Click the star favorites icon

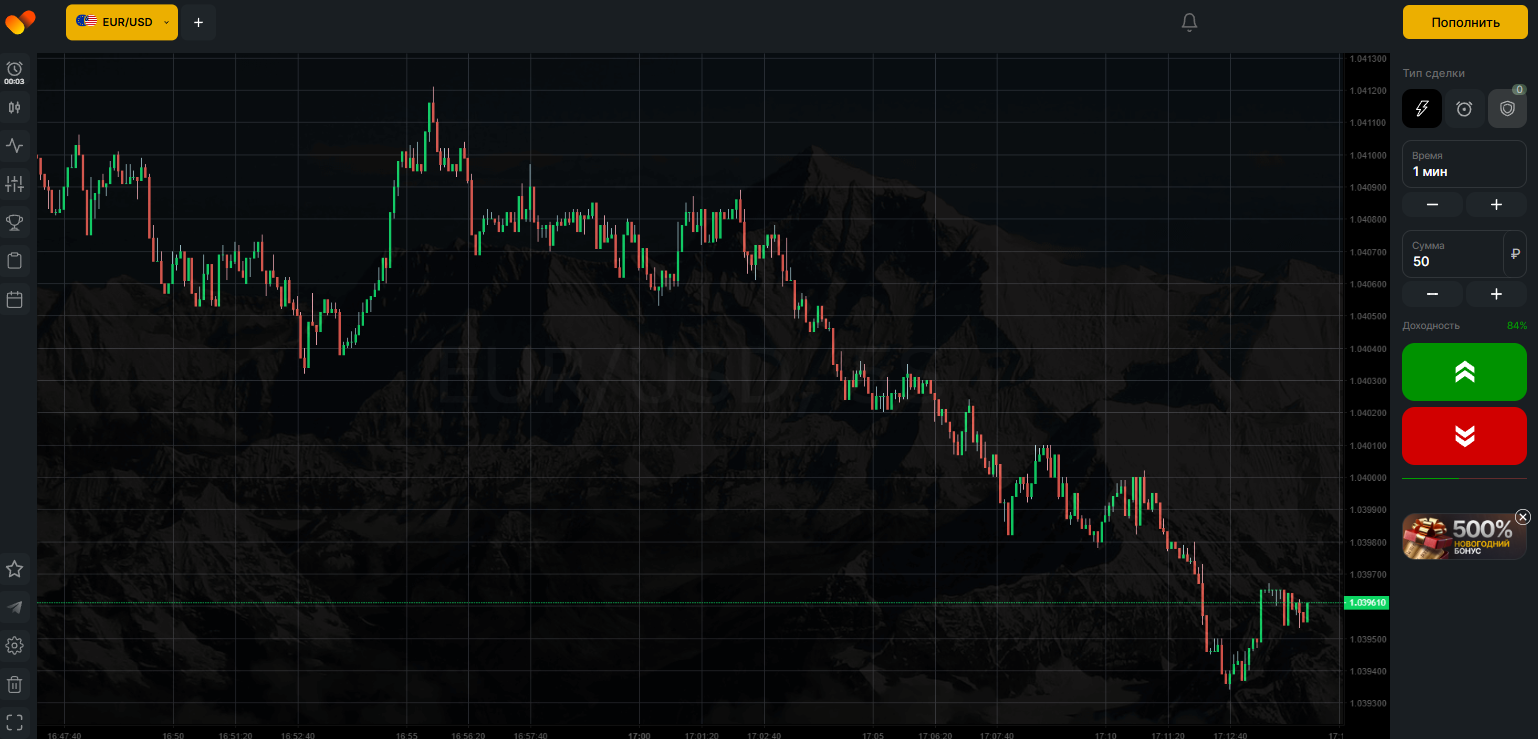click(x=14, y=569)
